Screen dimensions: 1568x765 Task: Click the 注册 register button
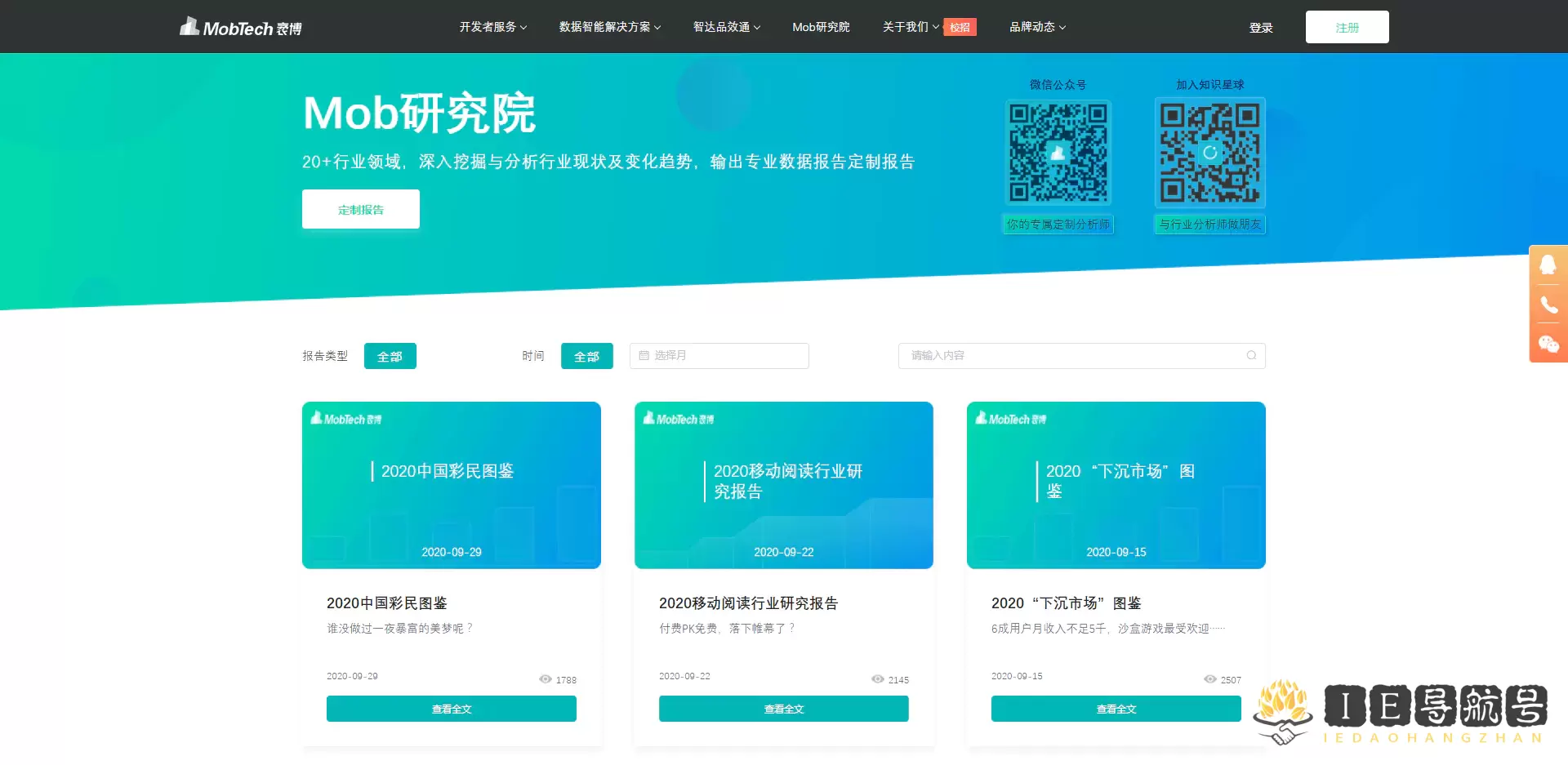(x=1347, y=27)
